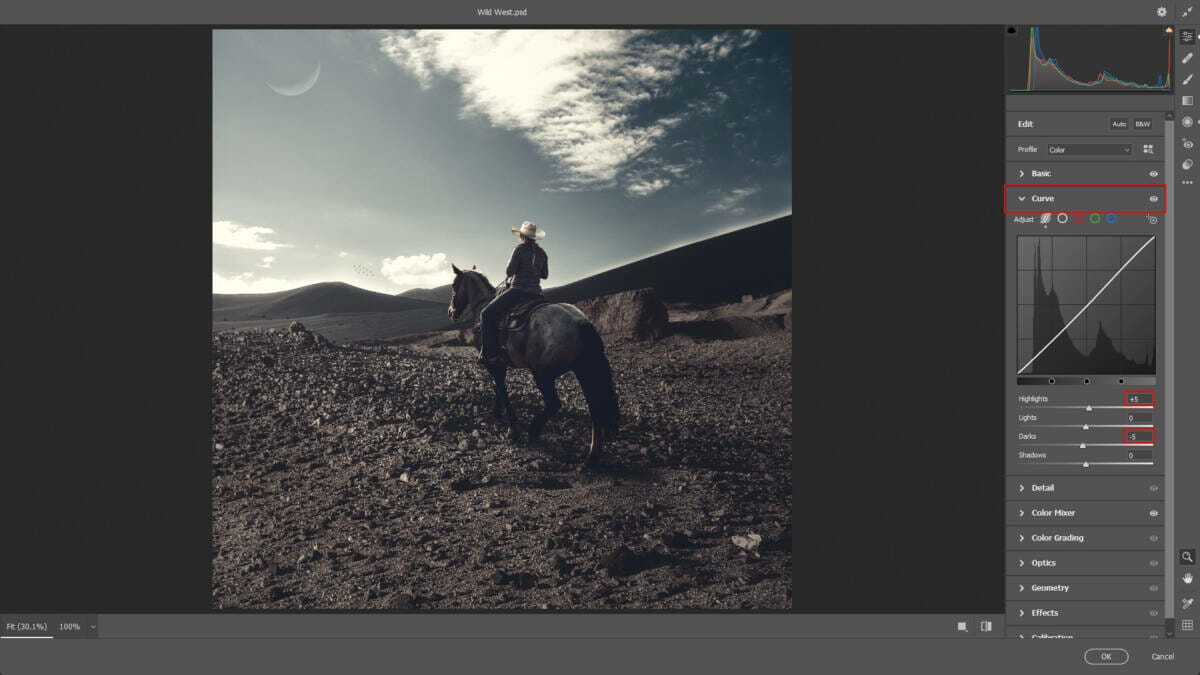Select the Zoom magnifier tool
Screen dimensions: 1200x675
1187,556
